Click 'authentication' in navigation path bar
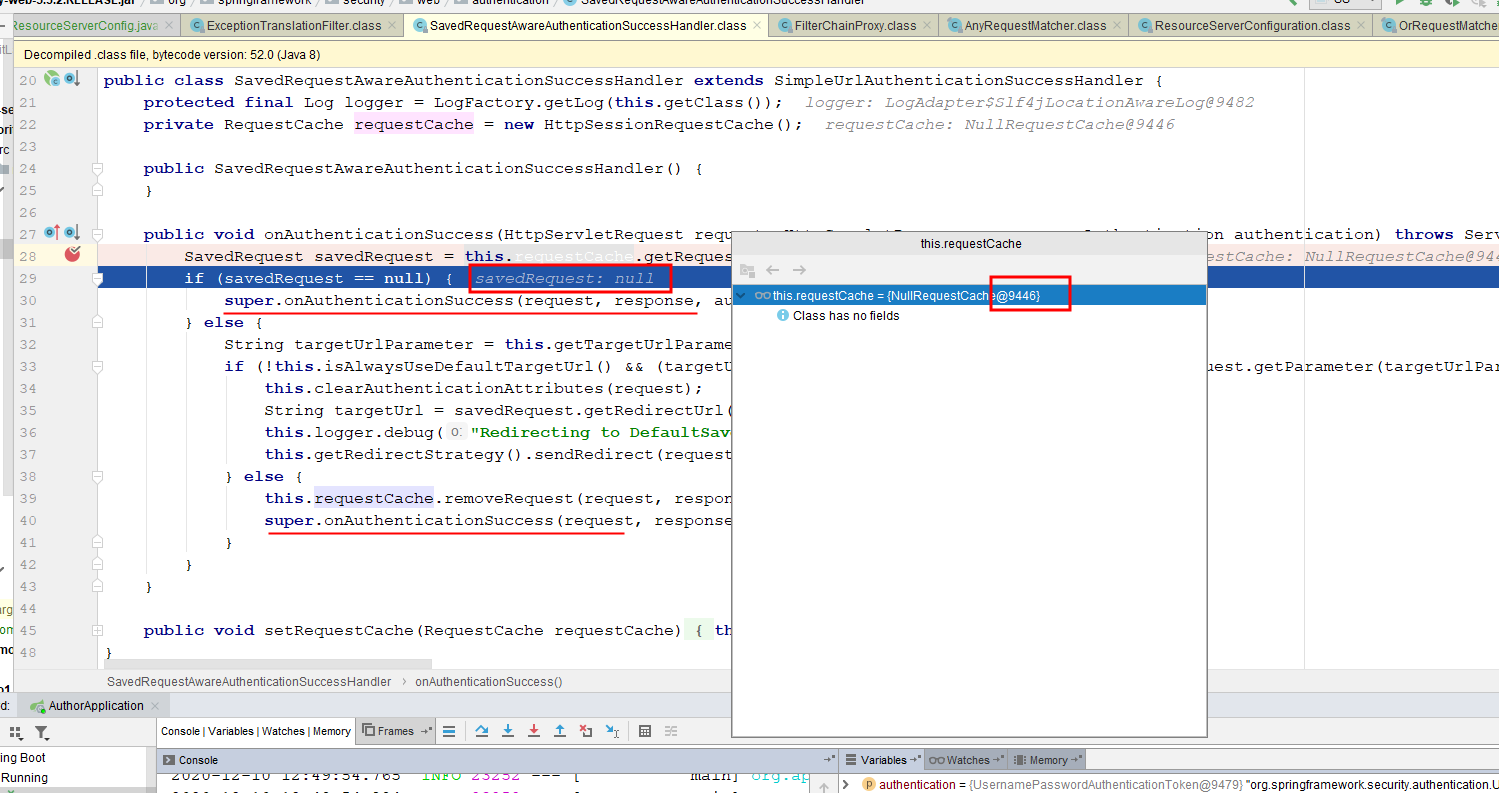1499x793 pixels. click(510, 3)
